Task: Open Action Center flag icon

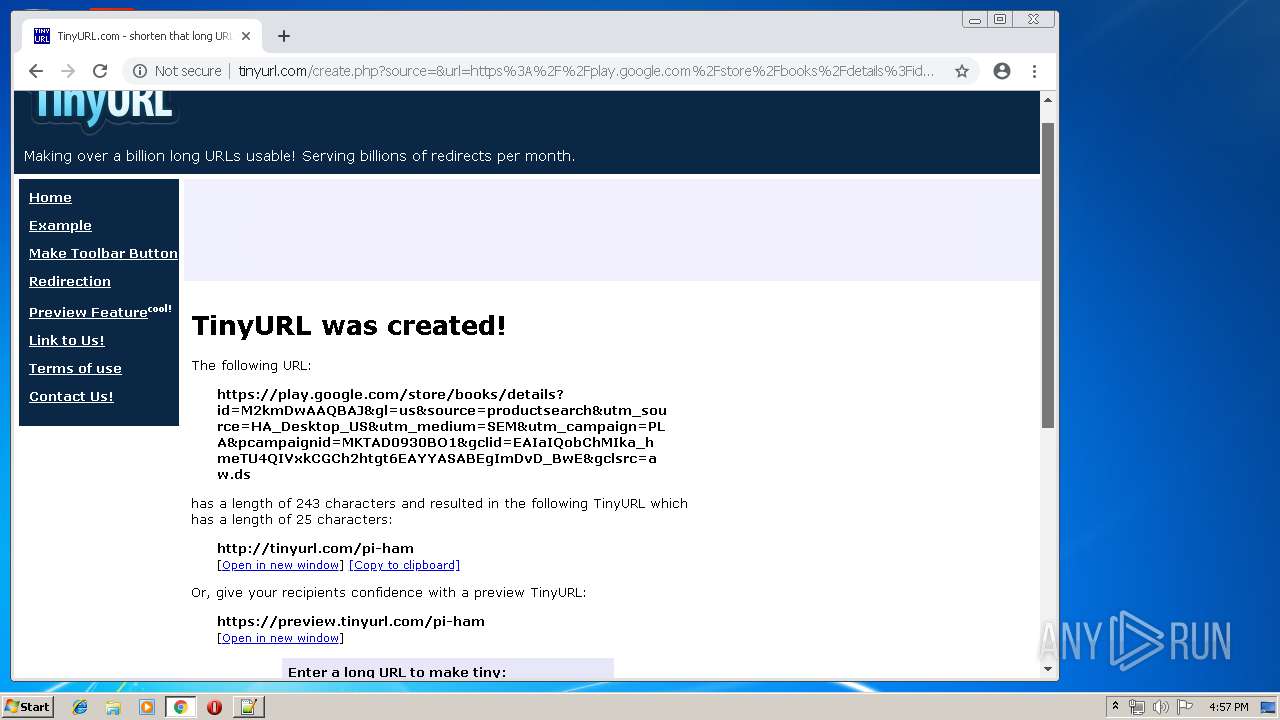Action: click(x=1185, y=707)
